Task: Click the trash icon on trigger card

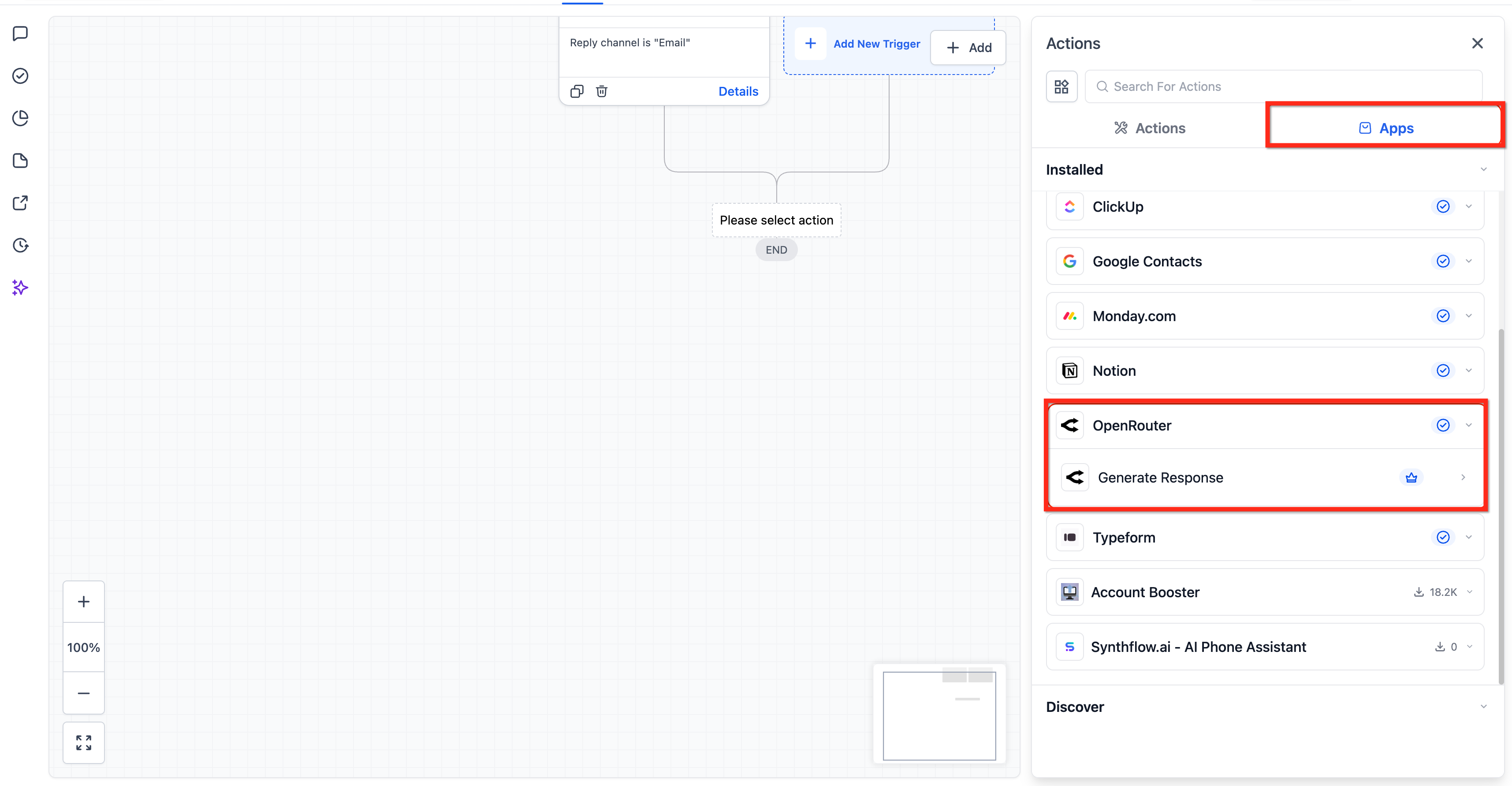Action: pyautogui.click(x=602, y=91)
